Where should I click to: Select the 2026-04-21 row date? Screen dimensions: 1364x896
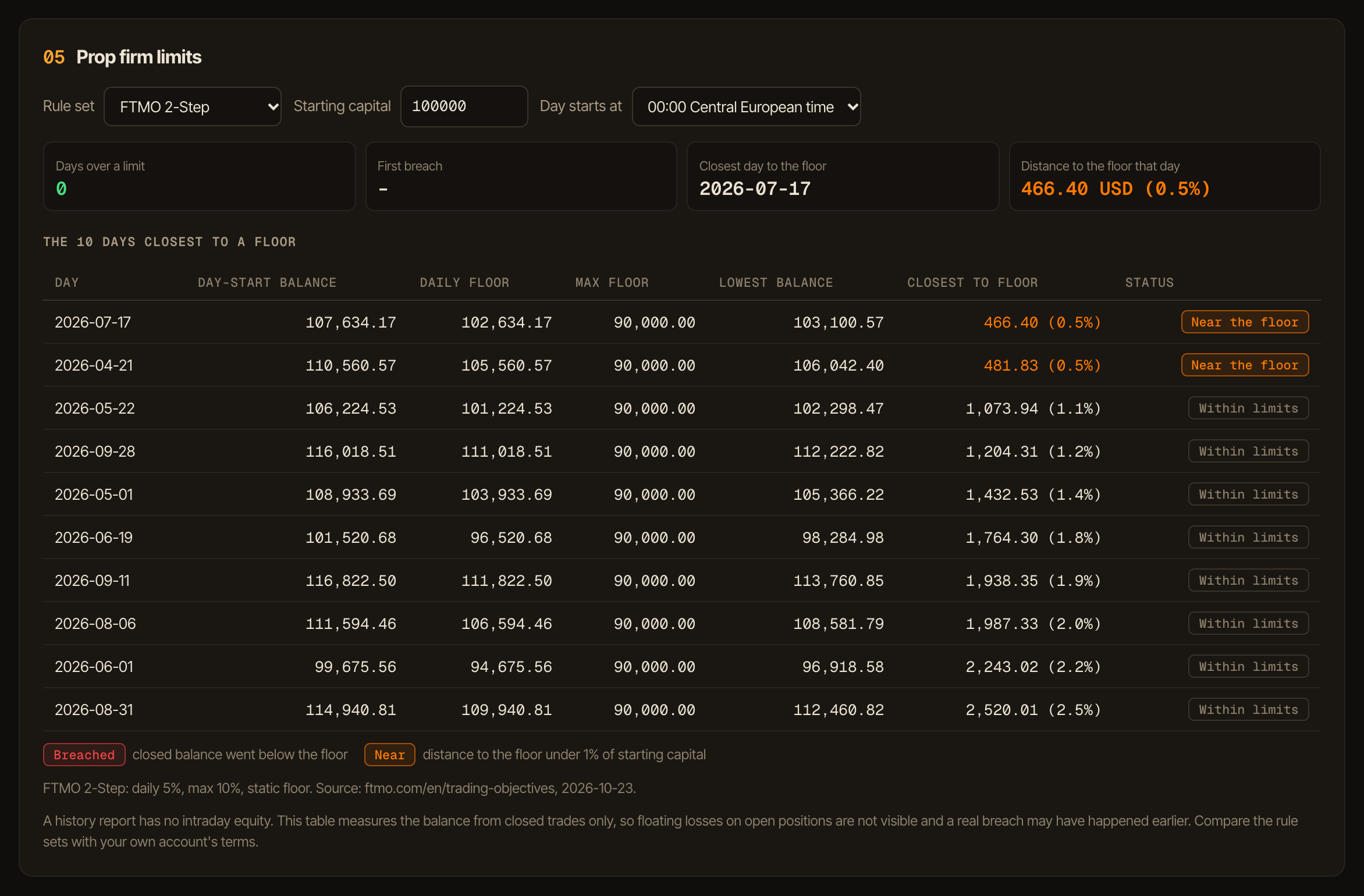tap(94, 365)
